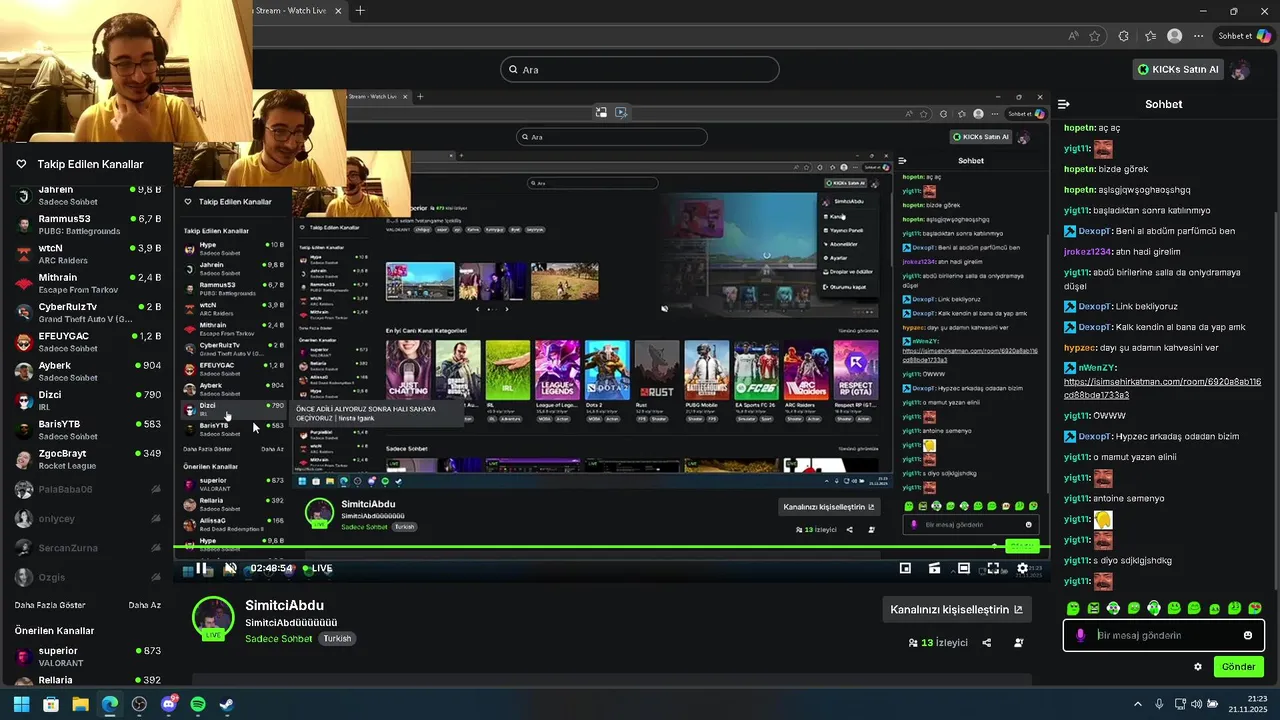
Task: Focus the 'Bir mesaj gönderin' input
Action: 1165,635
